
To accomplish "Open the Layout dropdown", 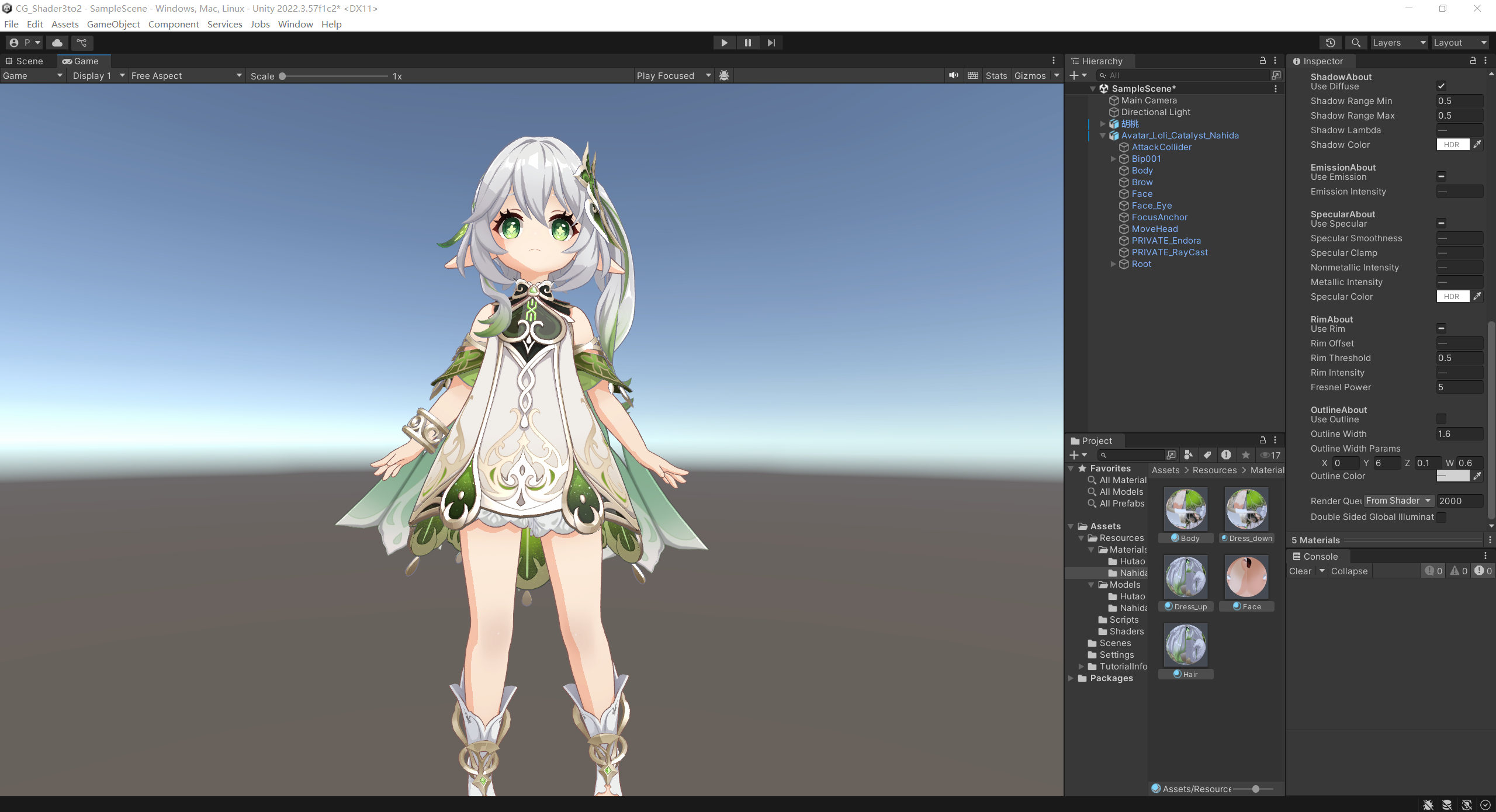I will [x=1459, y=43].
